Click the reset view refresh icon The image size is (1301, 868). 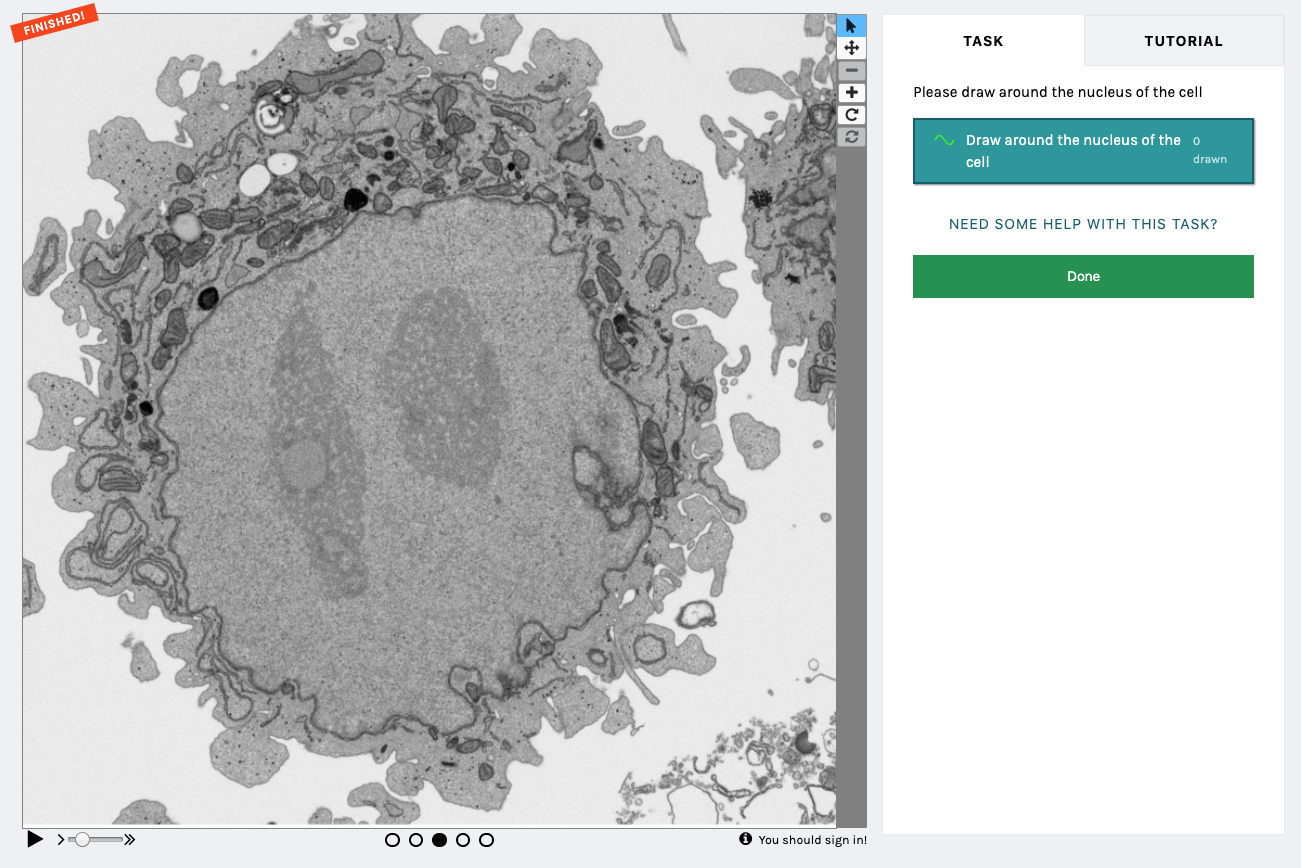point(851,137)
